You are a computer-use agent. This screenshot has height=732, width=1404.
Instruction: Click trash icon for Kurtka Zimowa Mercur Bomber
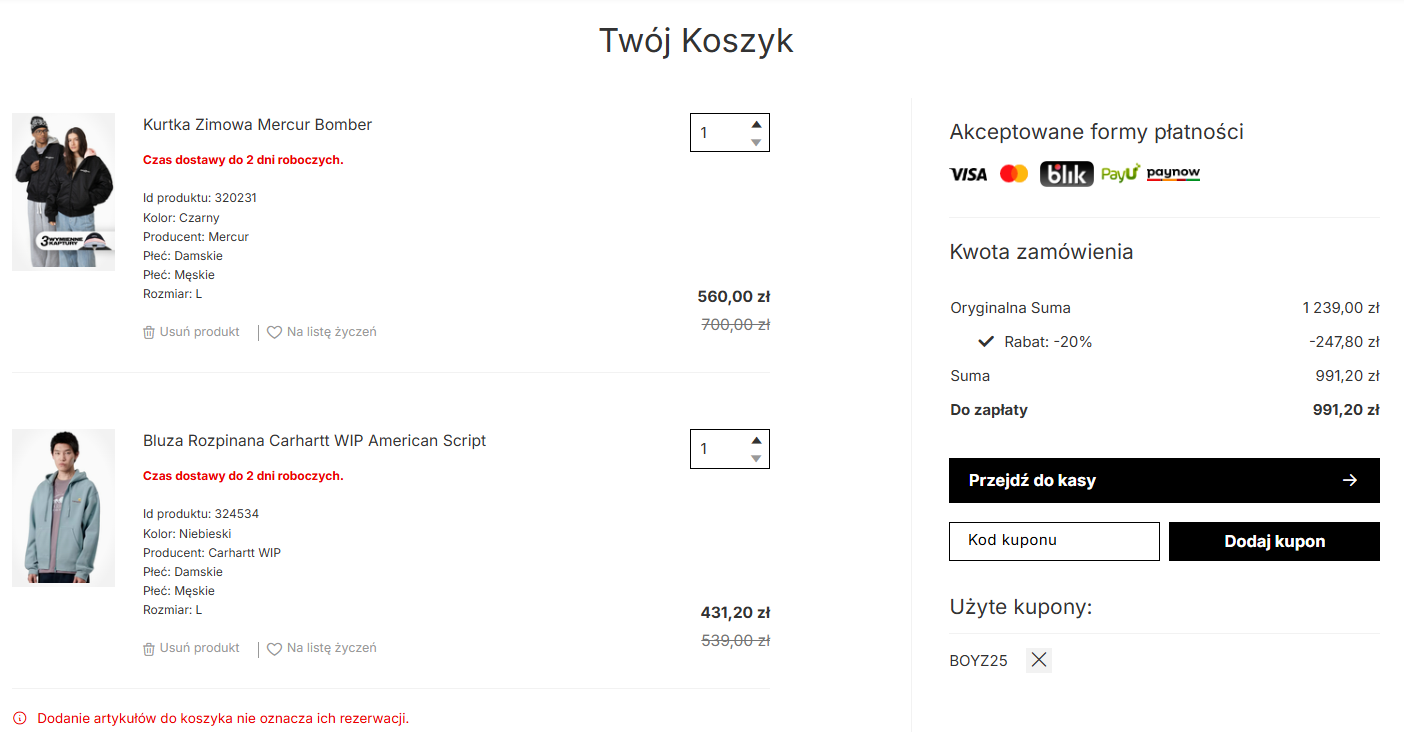click(x=149, y=332)
